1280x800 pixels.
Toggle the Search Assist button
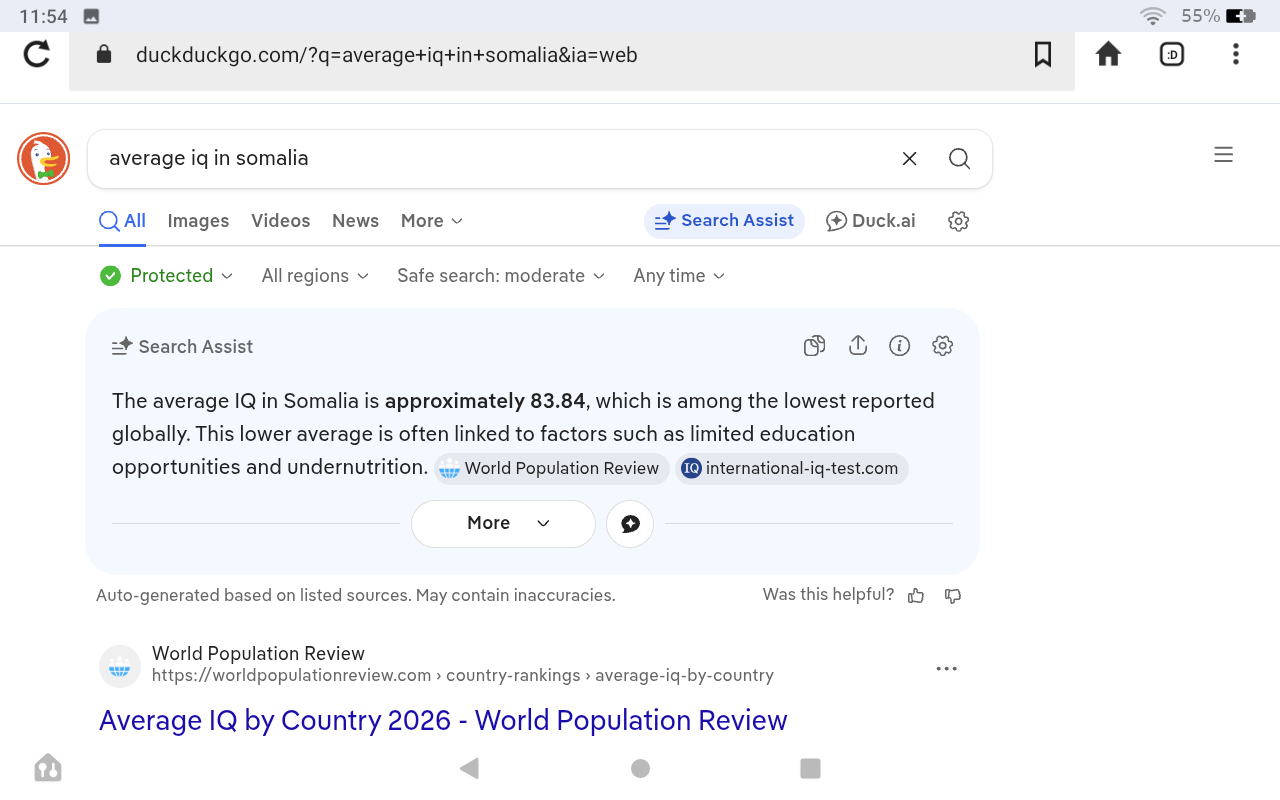point(724,221)
